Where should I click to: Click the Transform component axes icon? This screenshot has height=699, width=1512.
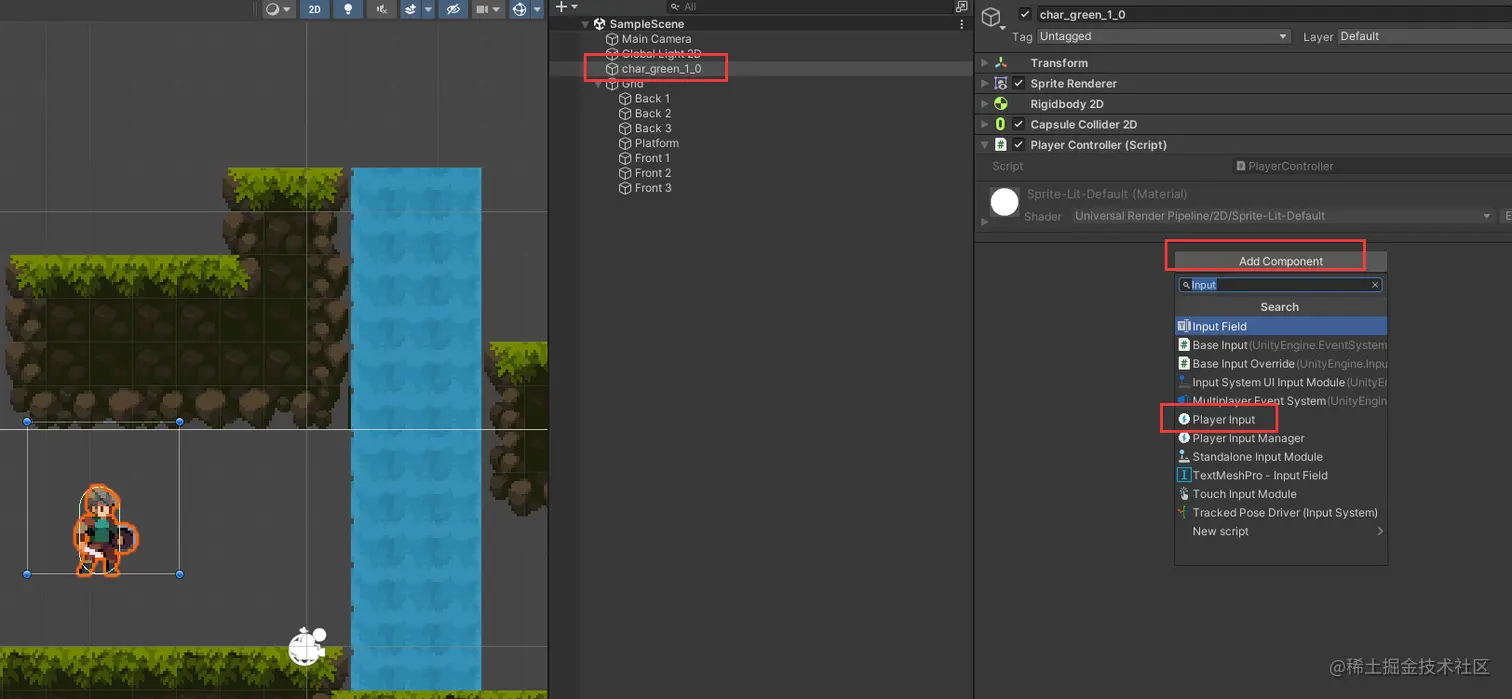tap(1001, 63)
